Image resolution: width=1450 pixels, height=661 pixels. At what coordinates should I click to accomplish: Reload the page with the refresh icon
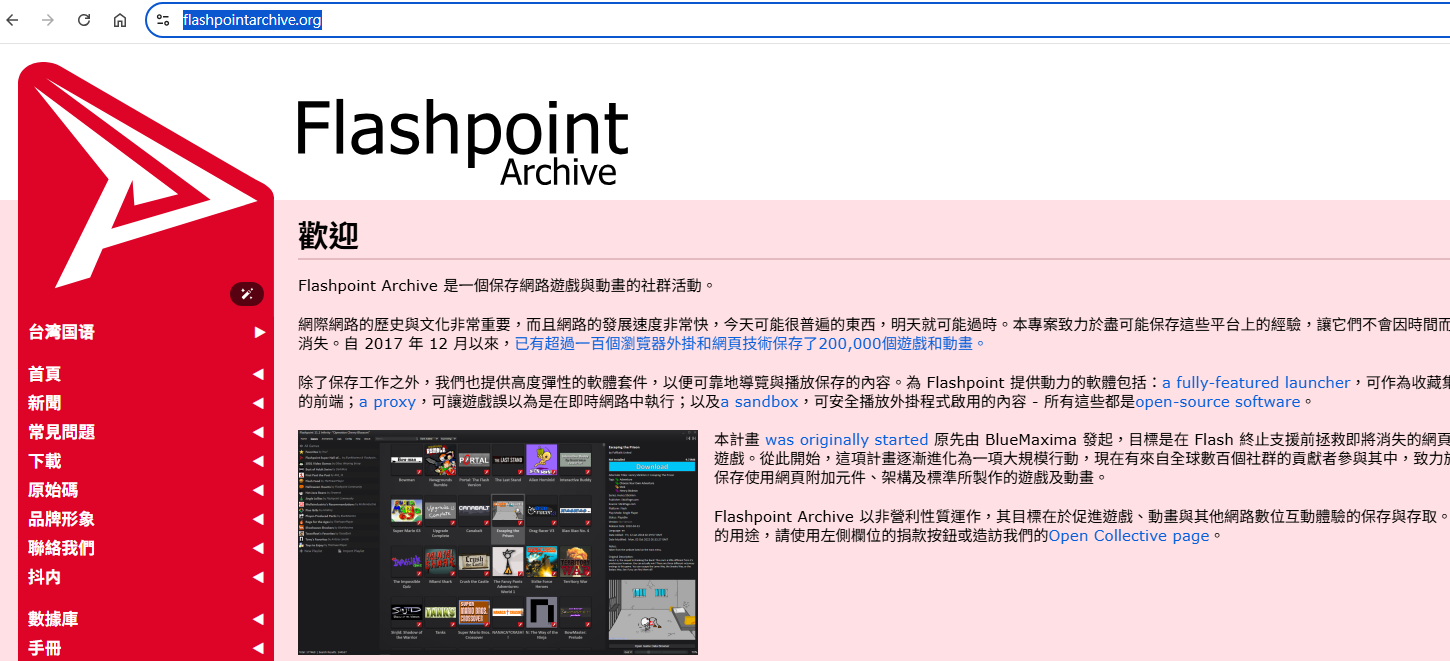pos(84,20)
